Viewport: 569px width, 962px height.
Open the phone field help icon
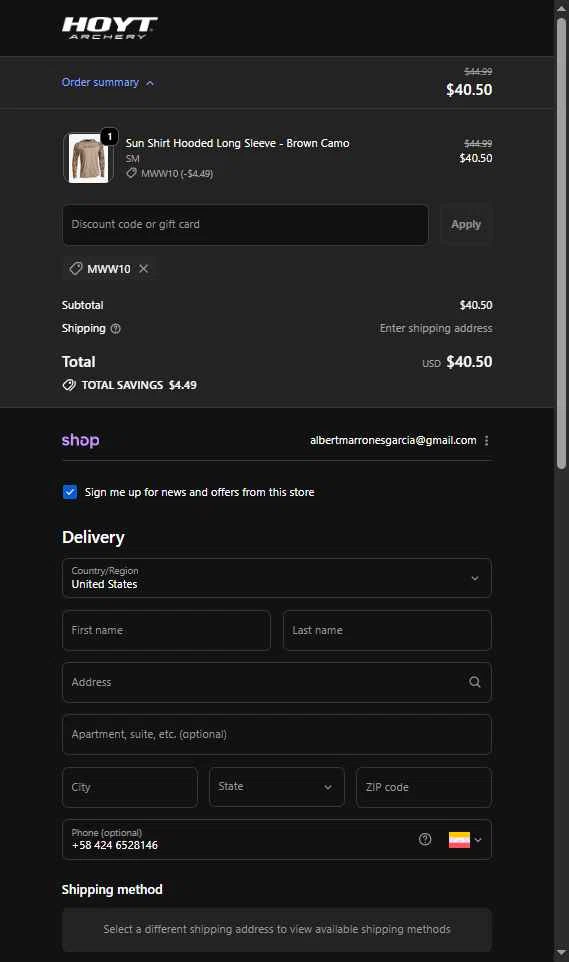click(x=425, y=839)
